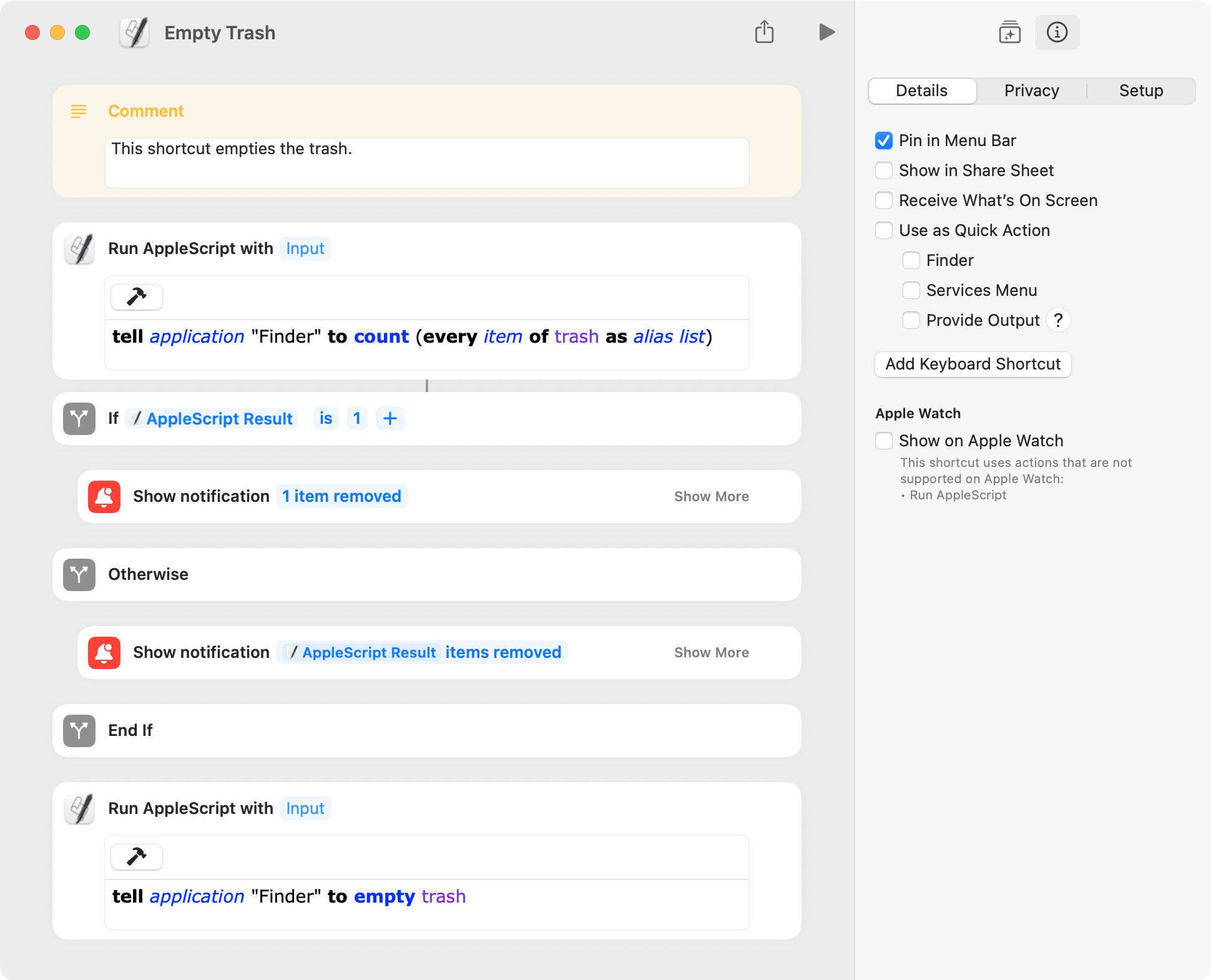Click the Empty Trash shortcut icon in title bar

pos(134,32)
